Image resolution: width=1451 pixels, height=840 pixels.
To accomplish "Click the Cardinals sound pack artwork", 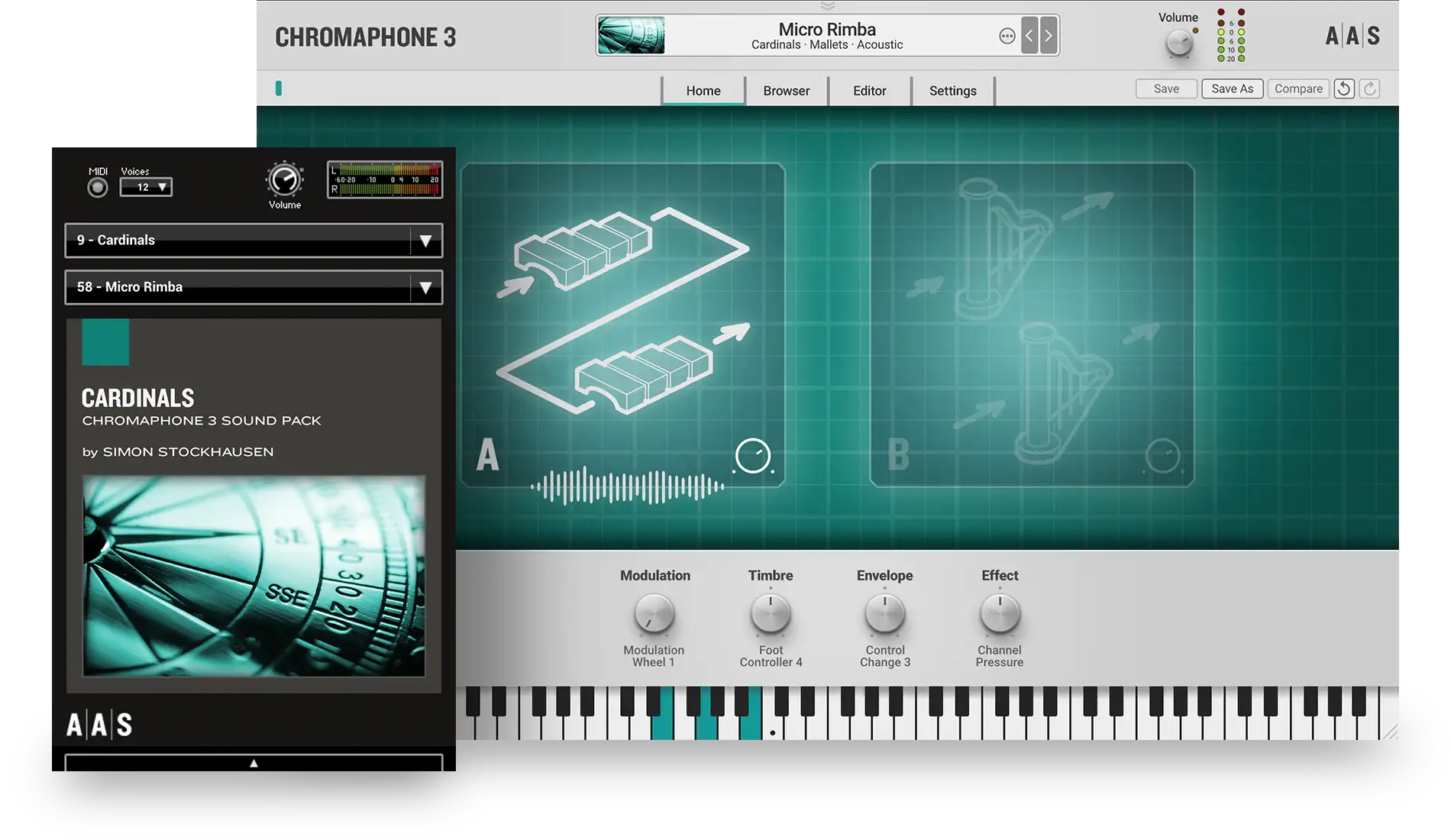I will pos(254,577).
